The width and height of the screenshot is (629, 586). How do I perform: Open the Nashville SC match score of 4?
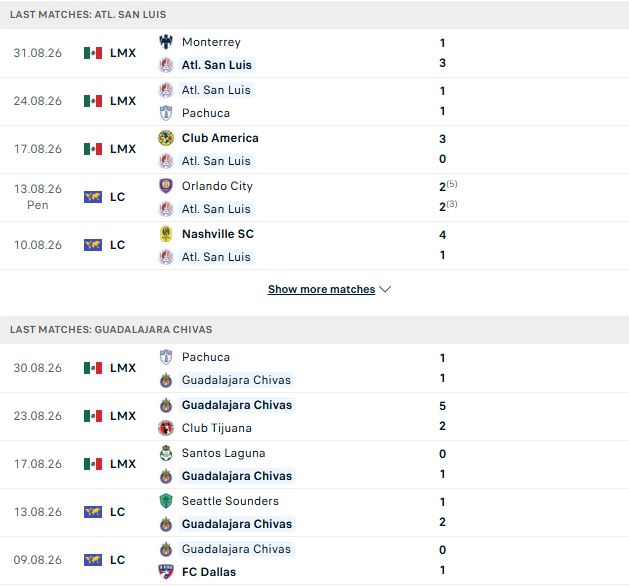click(442, 235)
